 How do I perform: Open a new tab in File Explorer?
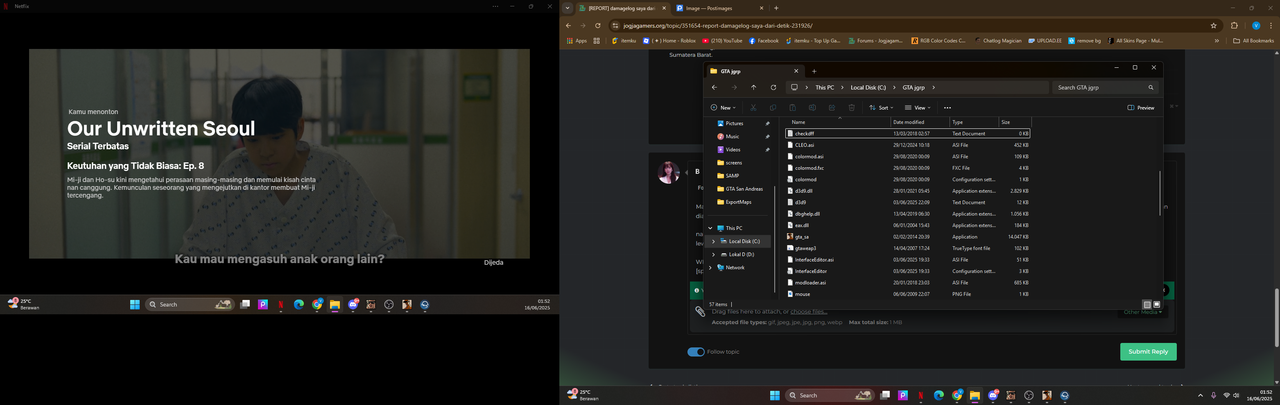[x=814, y=71]
